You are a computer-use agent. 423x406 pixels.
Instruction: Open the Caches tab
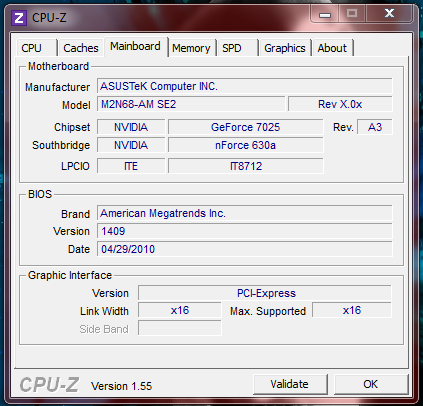click(x=81, y=48)
